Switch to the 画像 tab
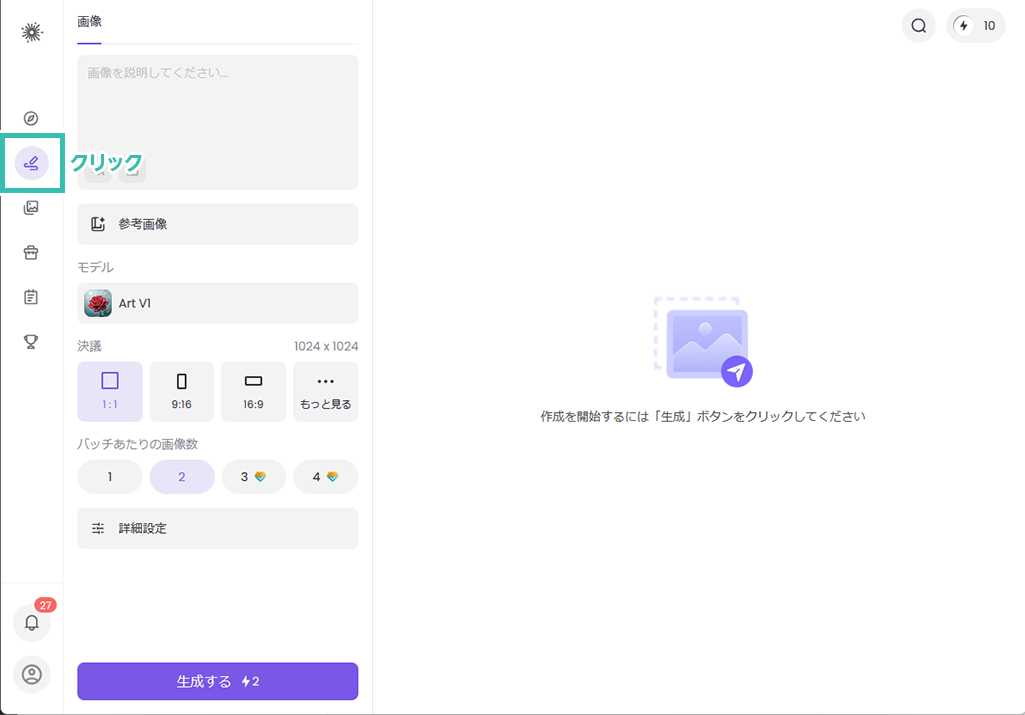The image size is (1025, 715). [x=90, y=22]
